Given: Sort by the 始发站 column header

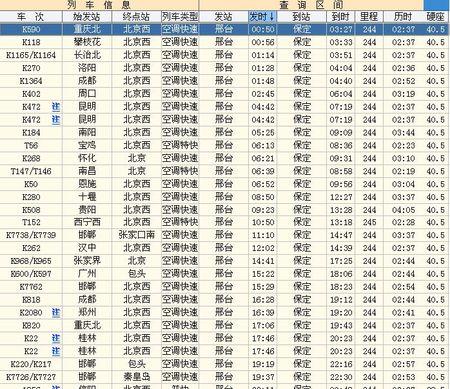Looking at the screenshot, I should click(87, 16).
